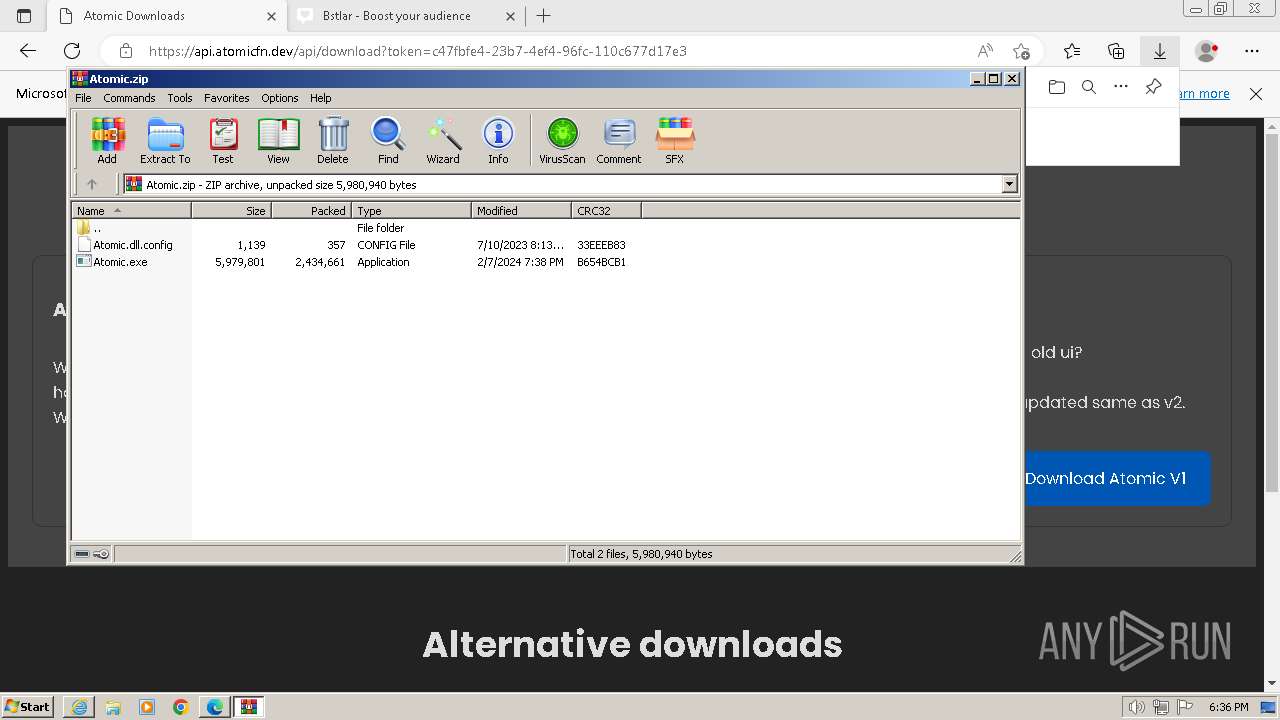The width and height of the screenshot is (1280, 720).
Task: Open the Find tool
Action: click(x=388, y=140)
